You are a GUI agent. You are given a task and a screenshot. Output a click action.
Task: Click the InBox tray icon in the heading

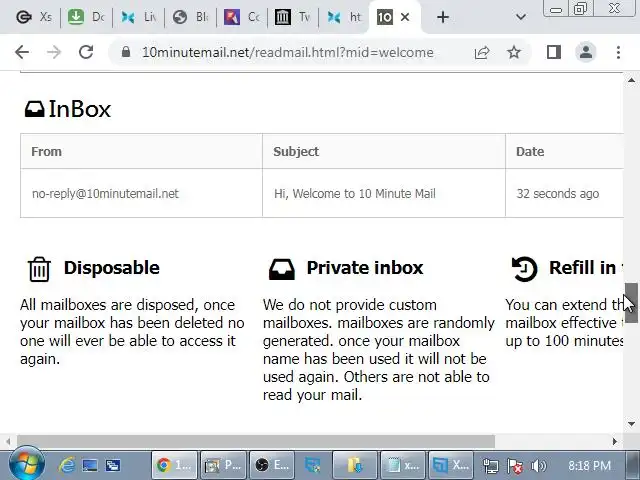point(34,109)
